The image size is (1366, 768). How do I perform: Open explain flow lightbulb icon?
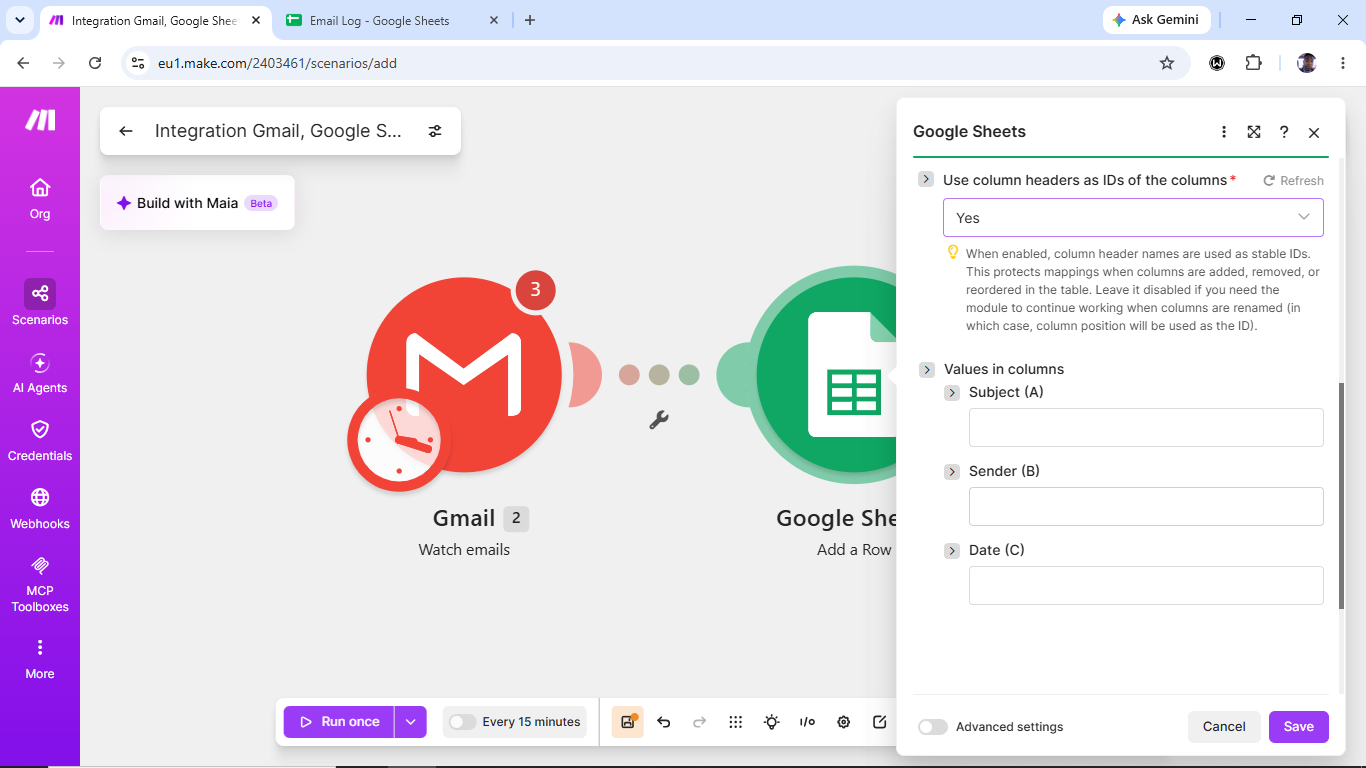pos(771,722)
